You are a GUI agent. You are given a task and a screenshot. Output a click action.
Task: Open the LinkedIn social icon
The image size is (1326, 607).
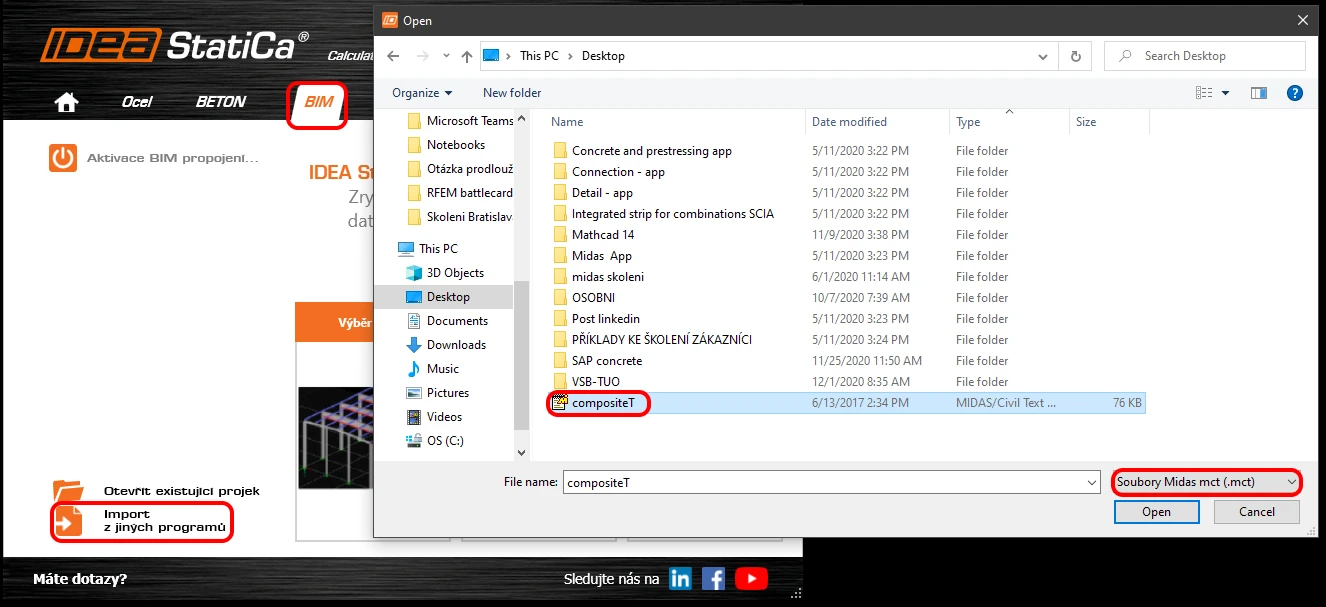680,578
